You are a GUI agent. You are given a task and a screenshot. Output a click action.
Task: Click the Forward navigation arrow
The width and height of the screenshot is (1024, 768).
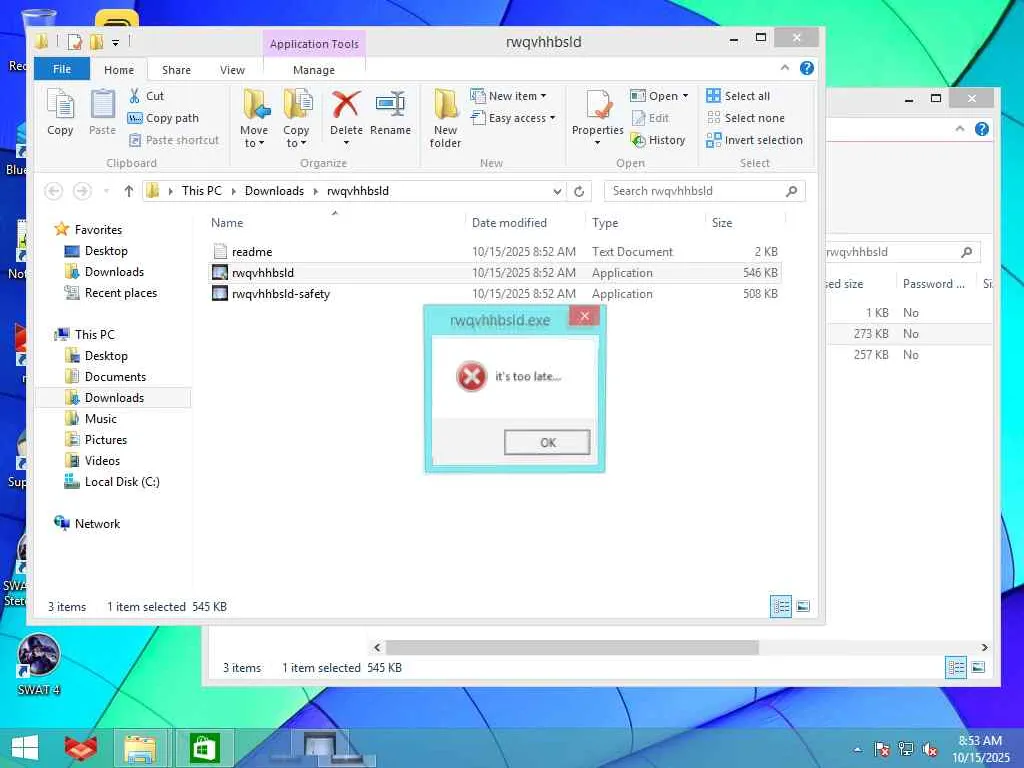coord(82,191)
